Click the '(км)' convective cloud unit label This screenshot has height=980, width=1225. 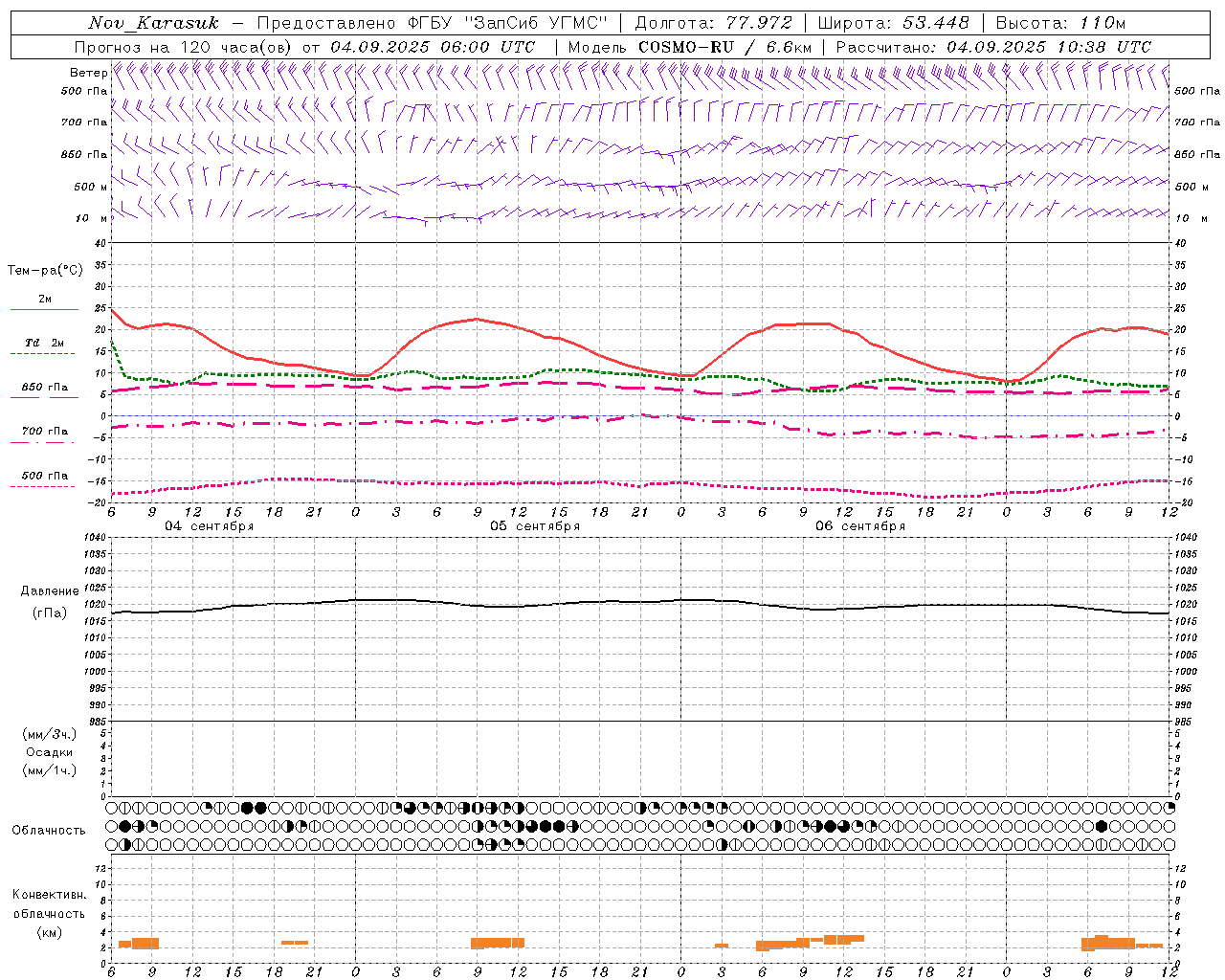[x=50, y=932]
